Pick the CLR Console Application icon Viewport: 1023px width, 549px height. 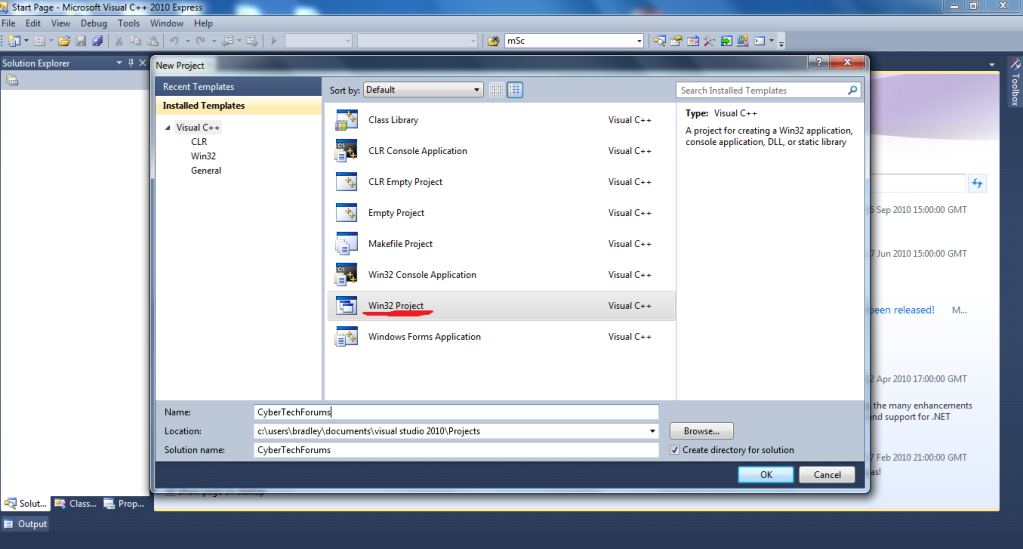pyautogui.click(x=346, y=151)
